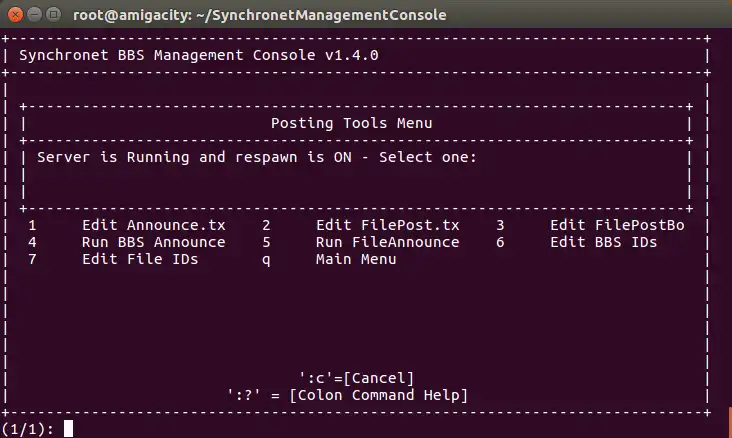
Task: Click the Synchronet BBS Management Console header
Action: click(x=199, y=54)
